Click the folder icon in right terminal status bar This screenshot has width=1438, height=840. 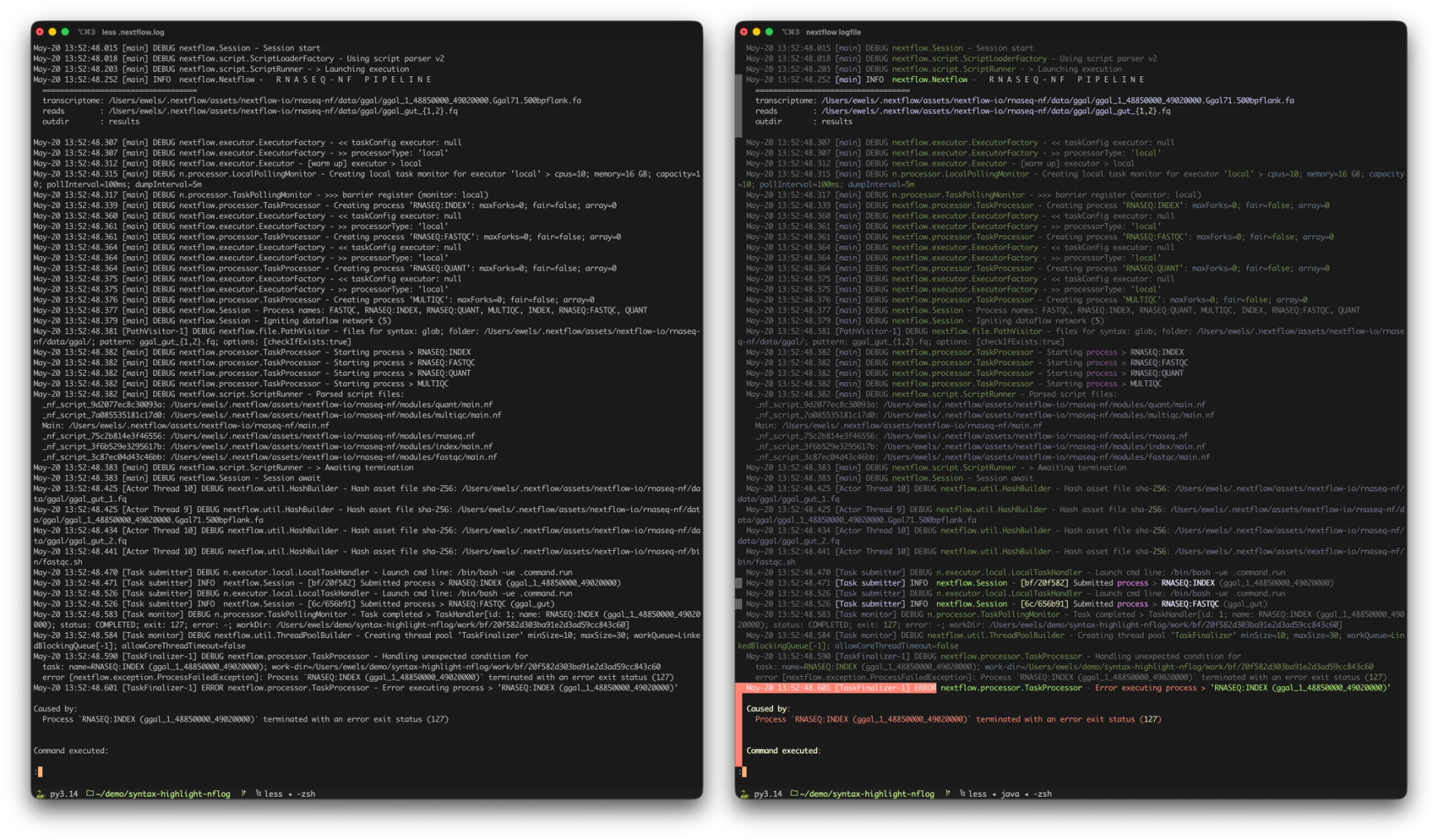[794, 794]
